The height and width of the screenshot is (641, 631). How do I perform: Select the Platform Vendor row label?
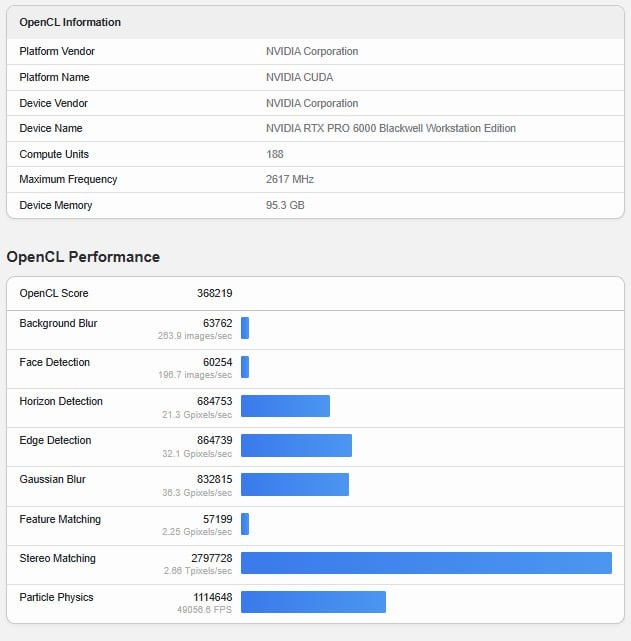pyautogui.click(x=57, y=51)
